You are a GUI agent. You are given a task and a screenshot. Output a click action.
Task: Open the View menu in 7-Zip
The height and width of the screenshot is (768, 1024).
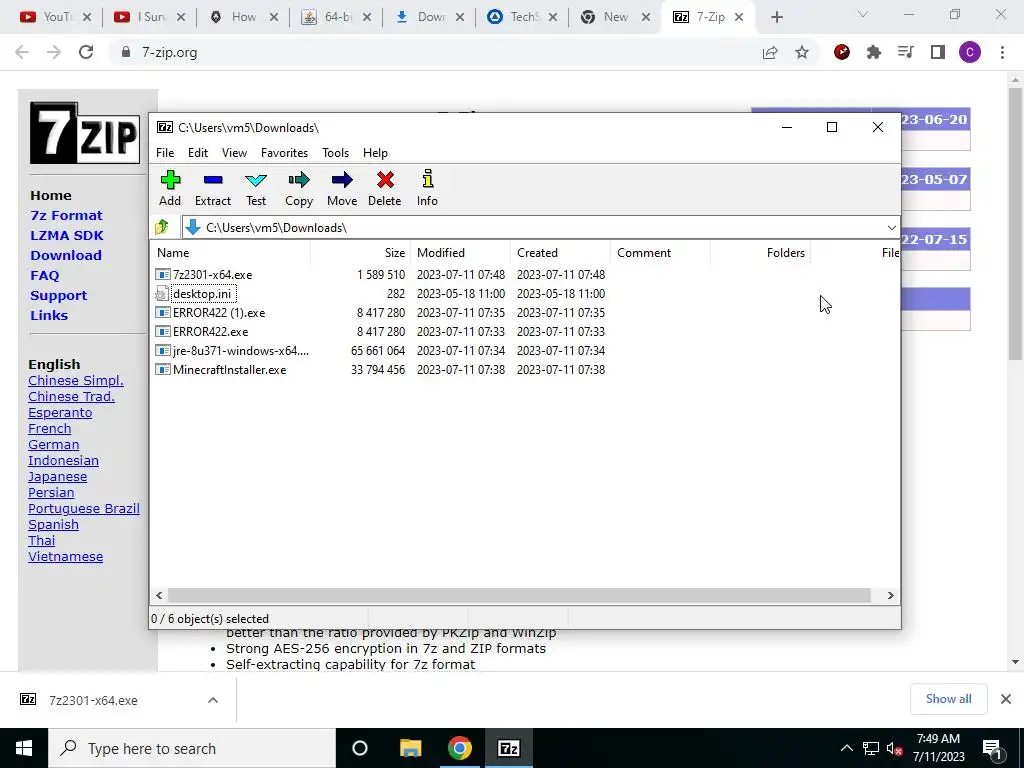234,153
